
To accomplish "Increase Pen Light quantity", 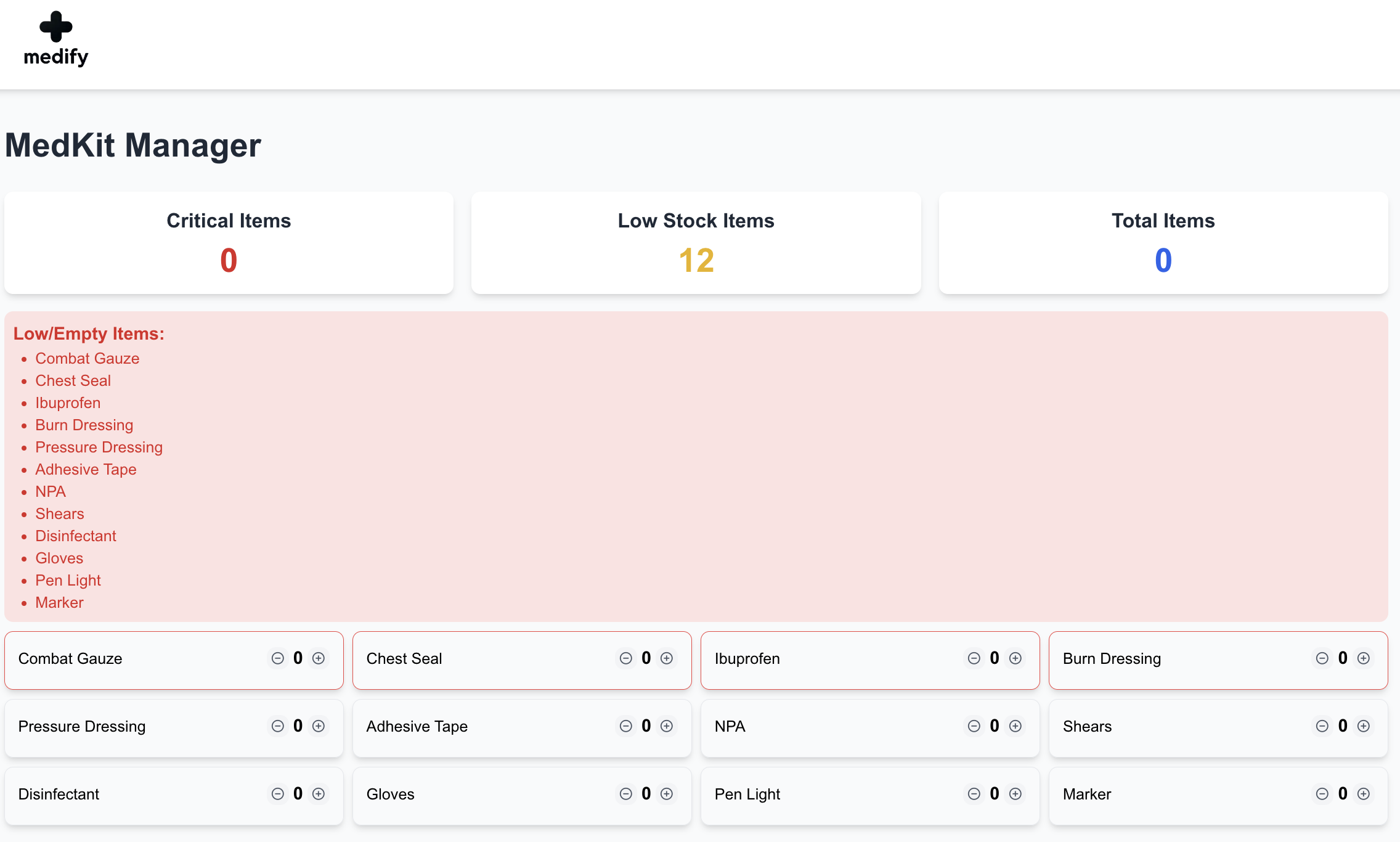I will (1015, 794).
